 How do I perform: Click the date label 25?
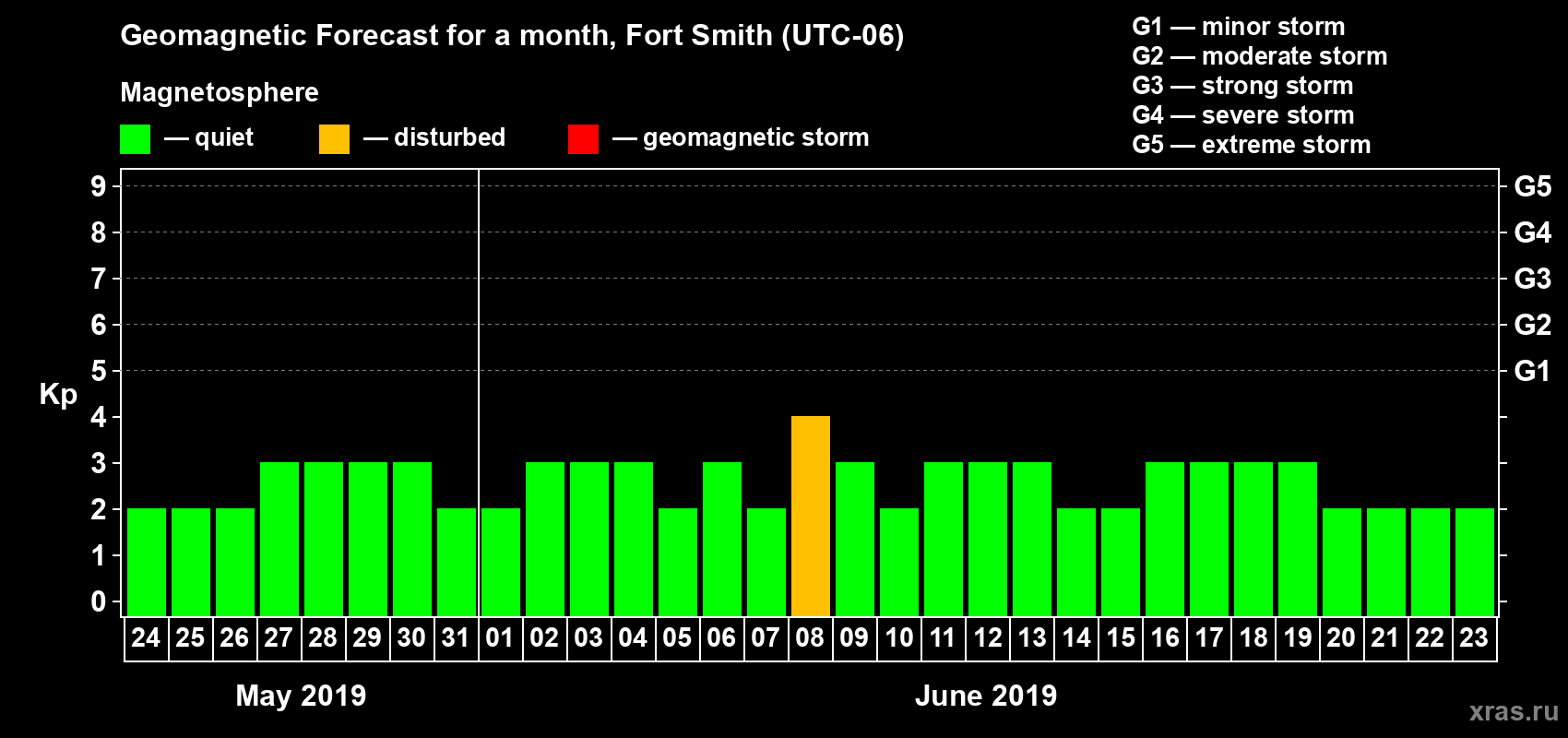(190, 637)
